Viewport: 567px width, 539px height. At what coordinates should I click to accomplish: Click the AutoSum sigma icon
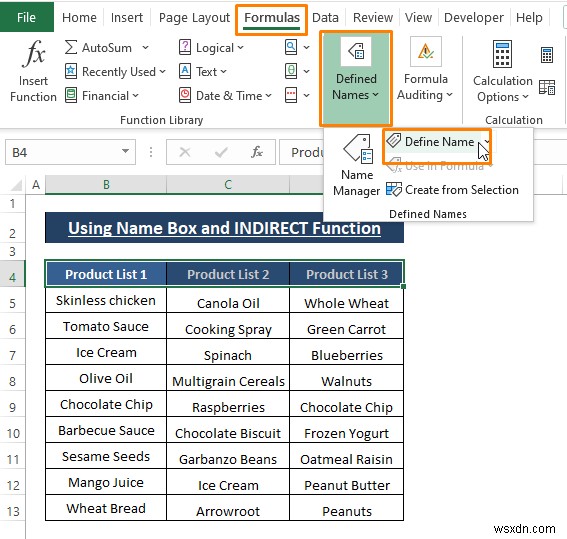tap(71, 47)
